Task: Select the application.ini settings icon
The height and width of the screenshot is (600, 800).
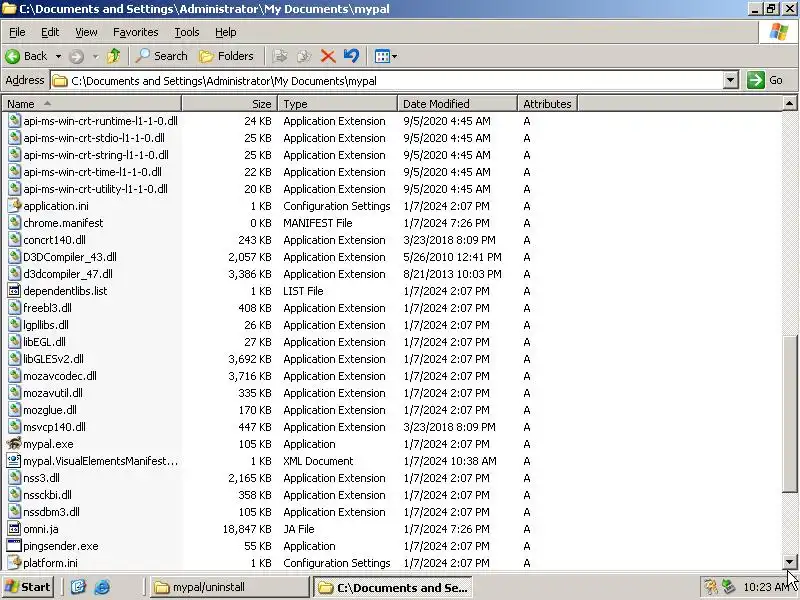Action: (14, 206)
